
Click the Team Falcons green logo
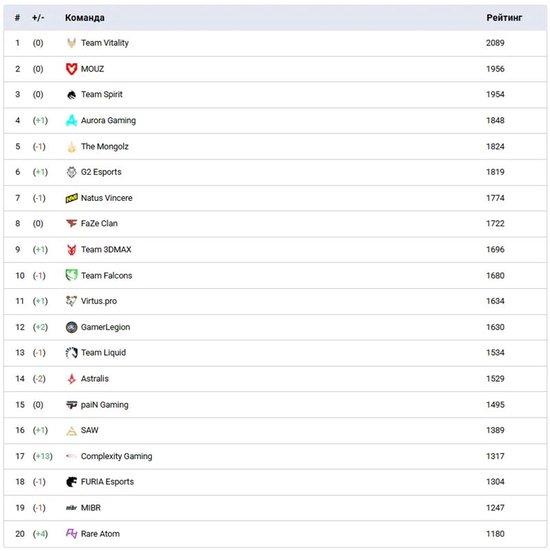(x=71, y=276)
